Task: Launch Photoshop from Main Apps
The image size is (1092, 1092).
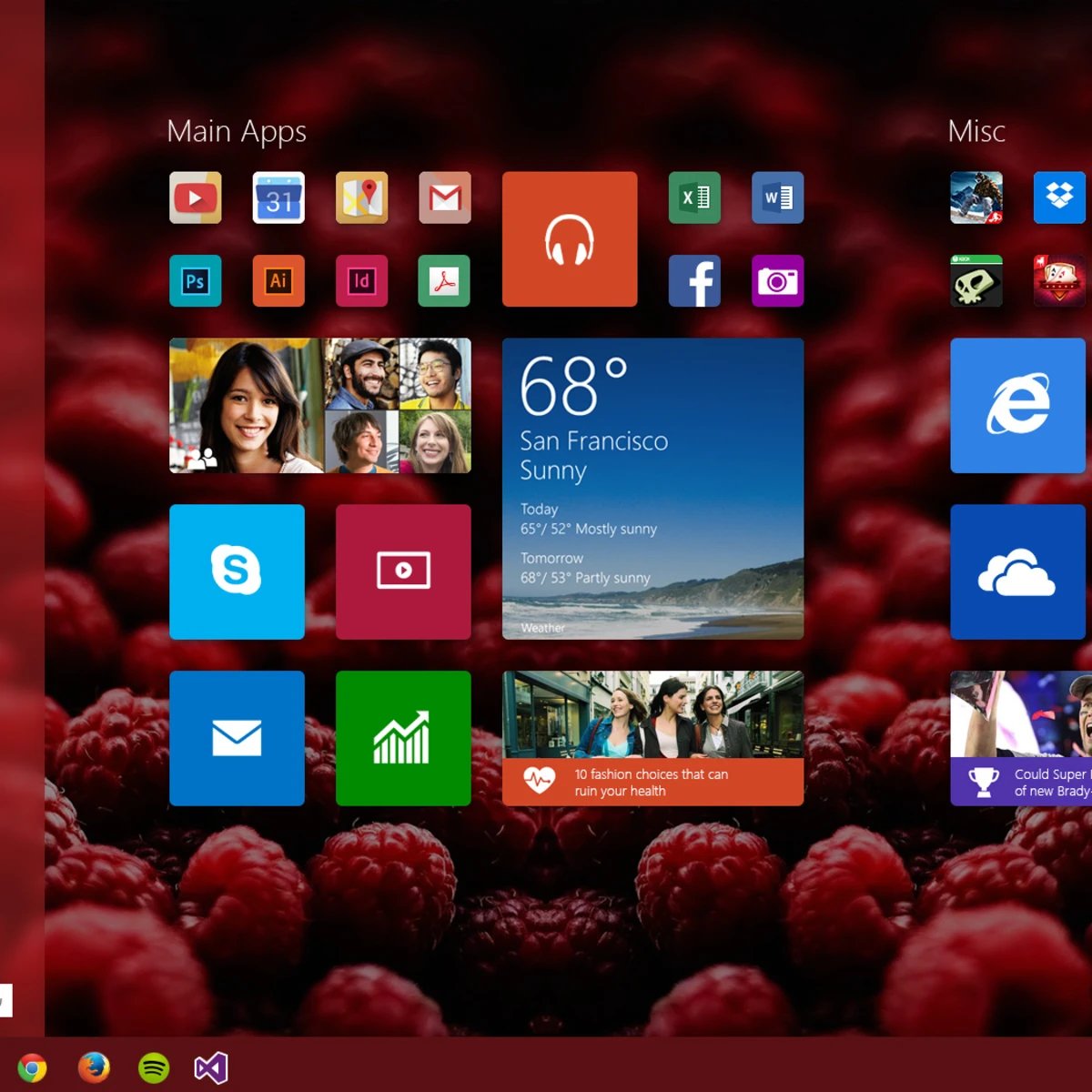Action: point(195,281)
